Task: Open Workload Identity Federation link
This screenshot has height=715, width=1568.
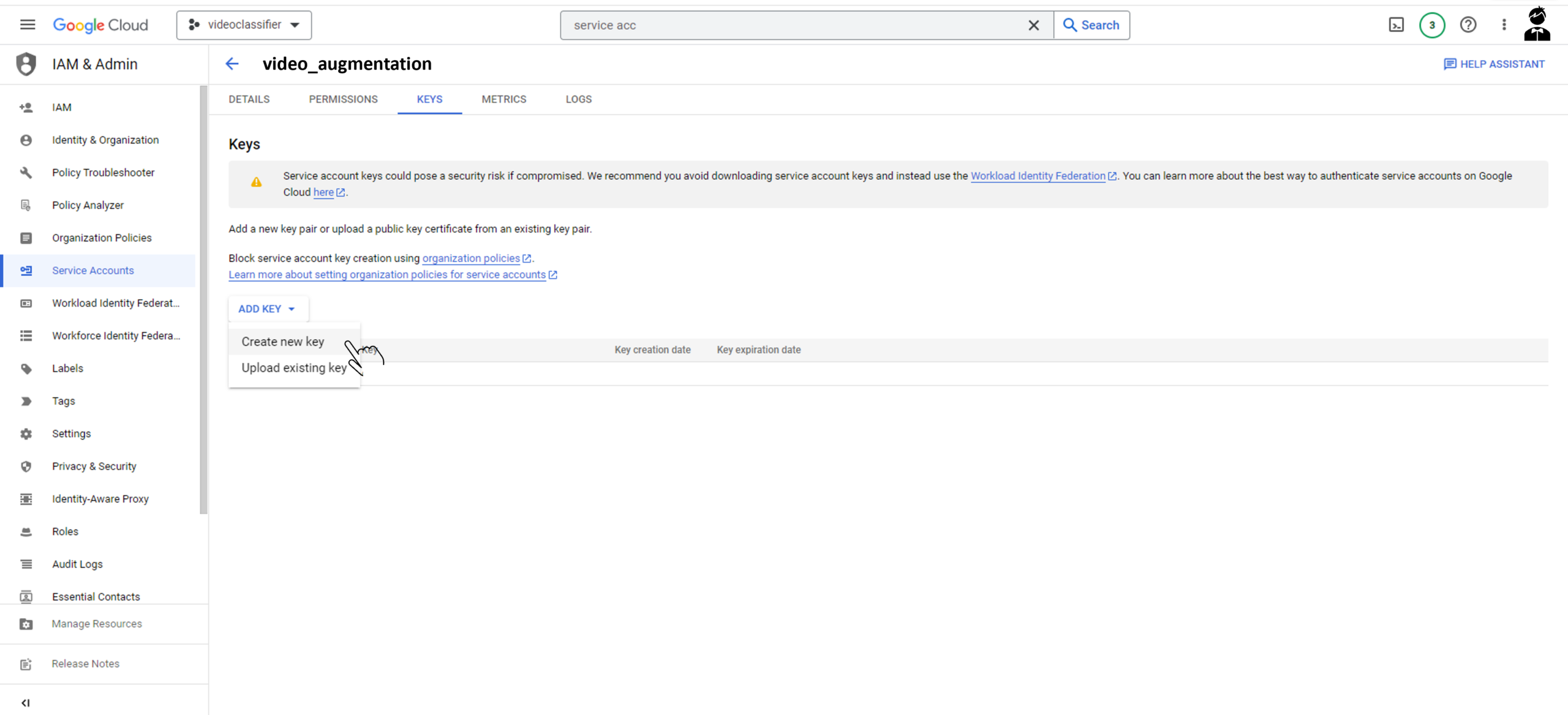Action: pyautogui.click(x=1038, y=176)
